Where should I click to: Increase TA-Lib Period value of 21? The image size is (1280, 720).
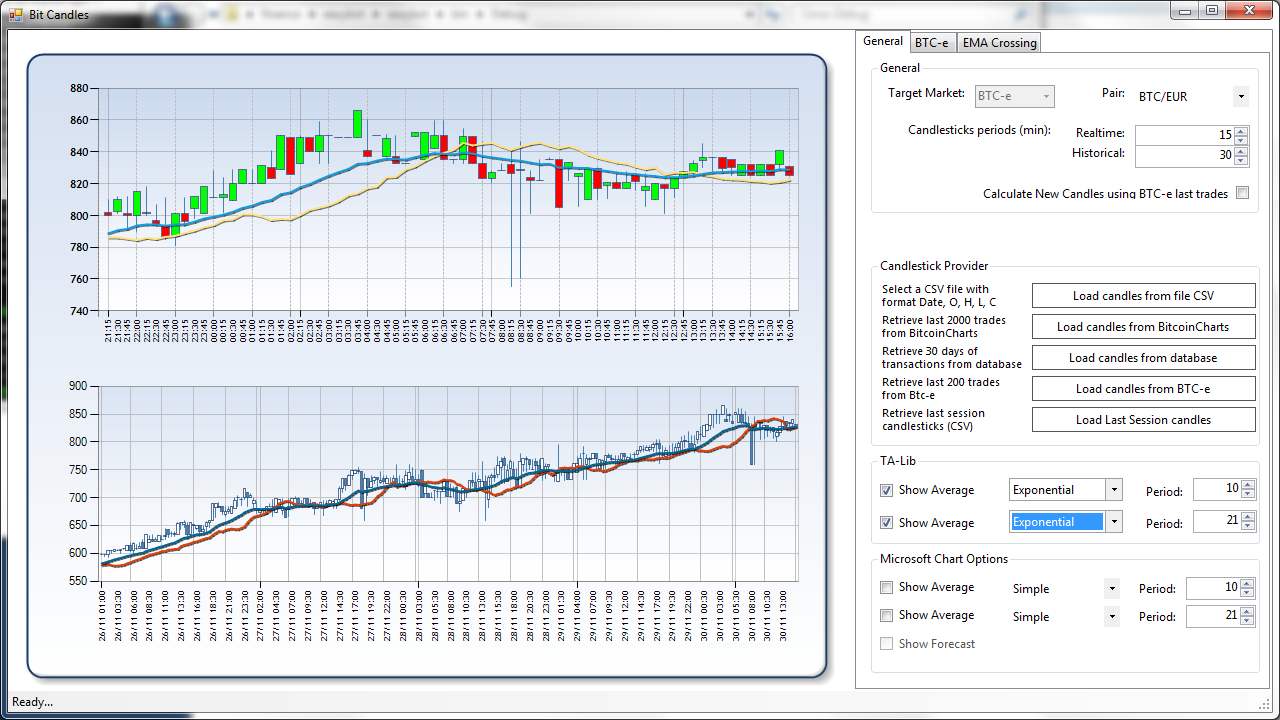(x=1247, y=517)
